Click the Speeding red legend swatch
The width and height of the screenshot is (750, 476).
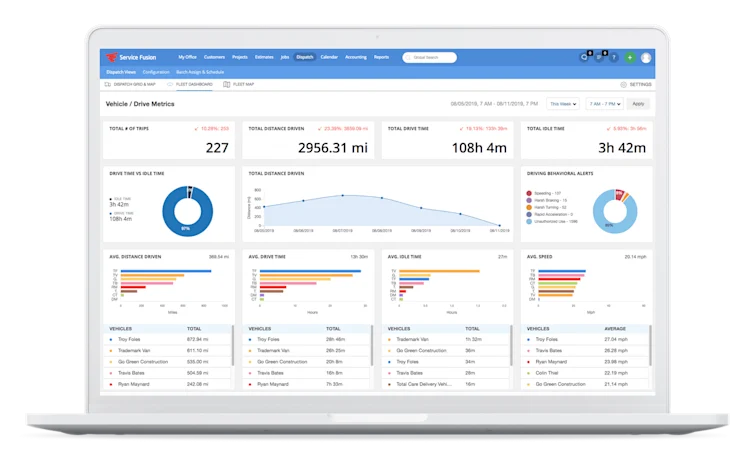click(529, 193)
